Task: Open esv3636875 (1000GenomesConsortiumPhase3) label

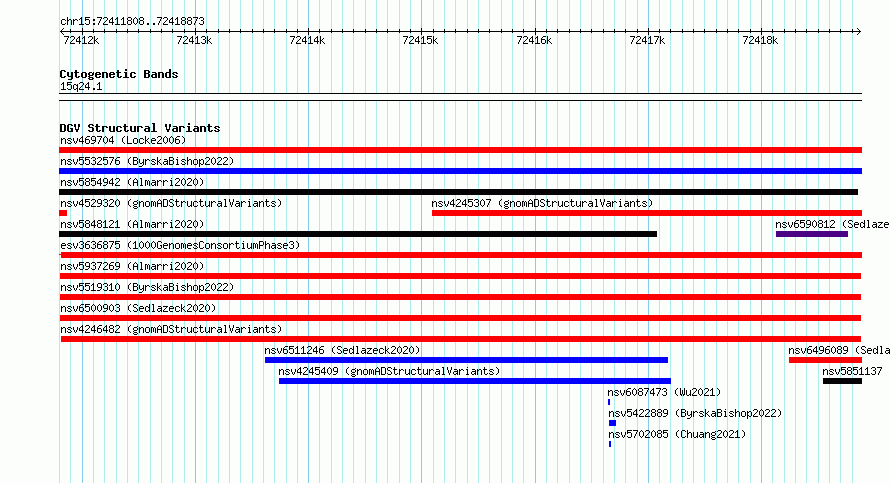Action: (180, 245)
